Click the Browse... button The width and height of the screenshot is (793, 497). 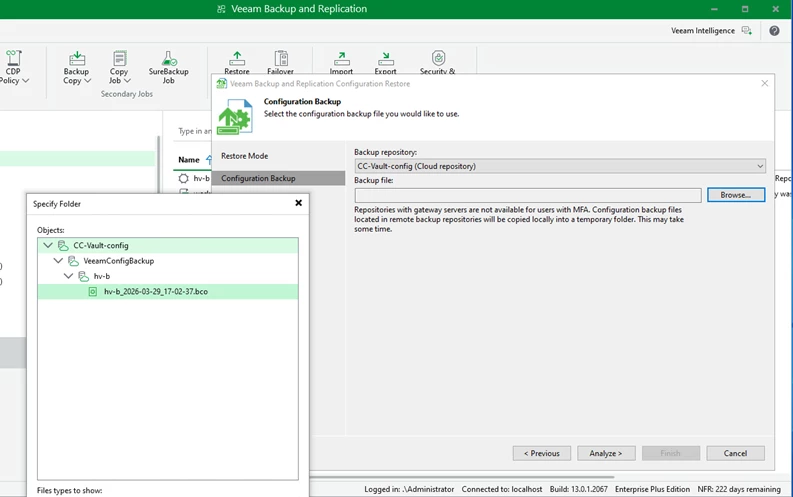tap(735, 195)
